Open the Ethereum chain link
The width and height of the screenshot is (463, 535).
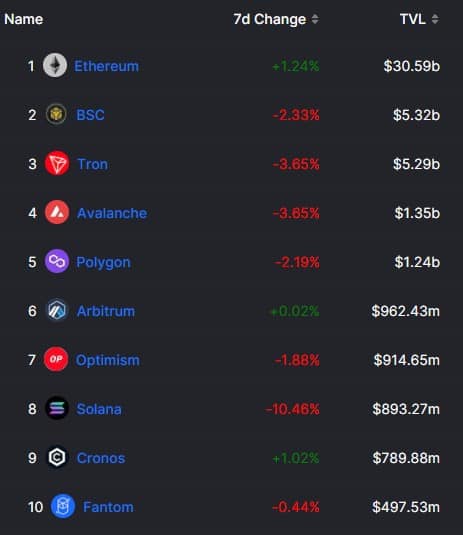click(x=106, y=66)
